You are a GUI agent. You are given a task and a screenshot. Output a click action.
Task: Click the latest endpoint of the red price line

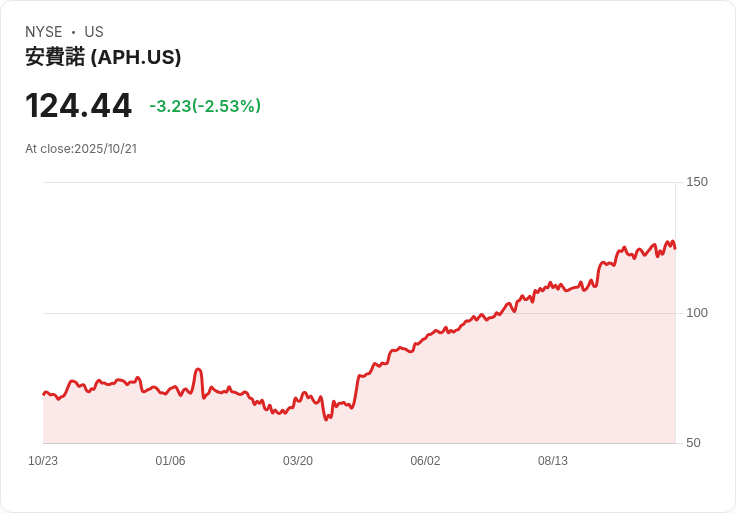[x=675, y=248]
